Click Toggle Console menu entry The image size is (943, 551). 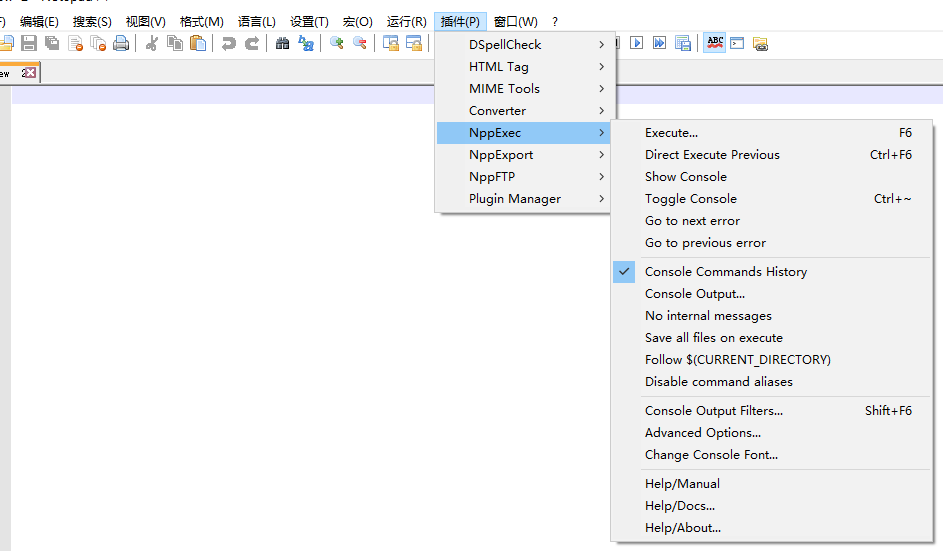coord(772,199)
